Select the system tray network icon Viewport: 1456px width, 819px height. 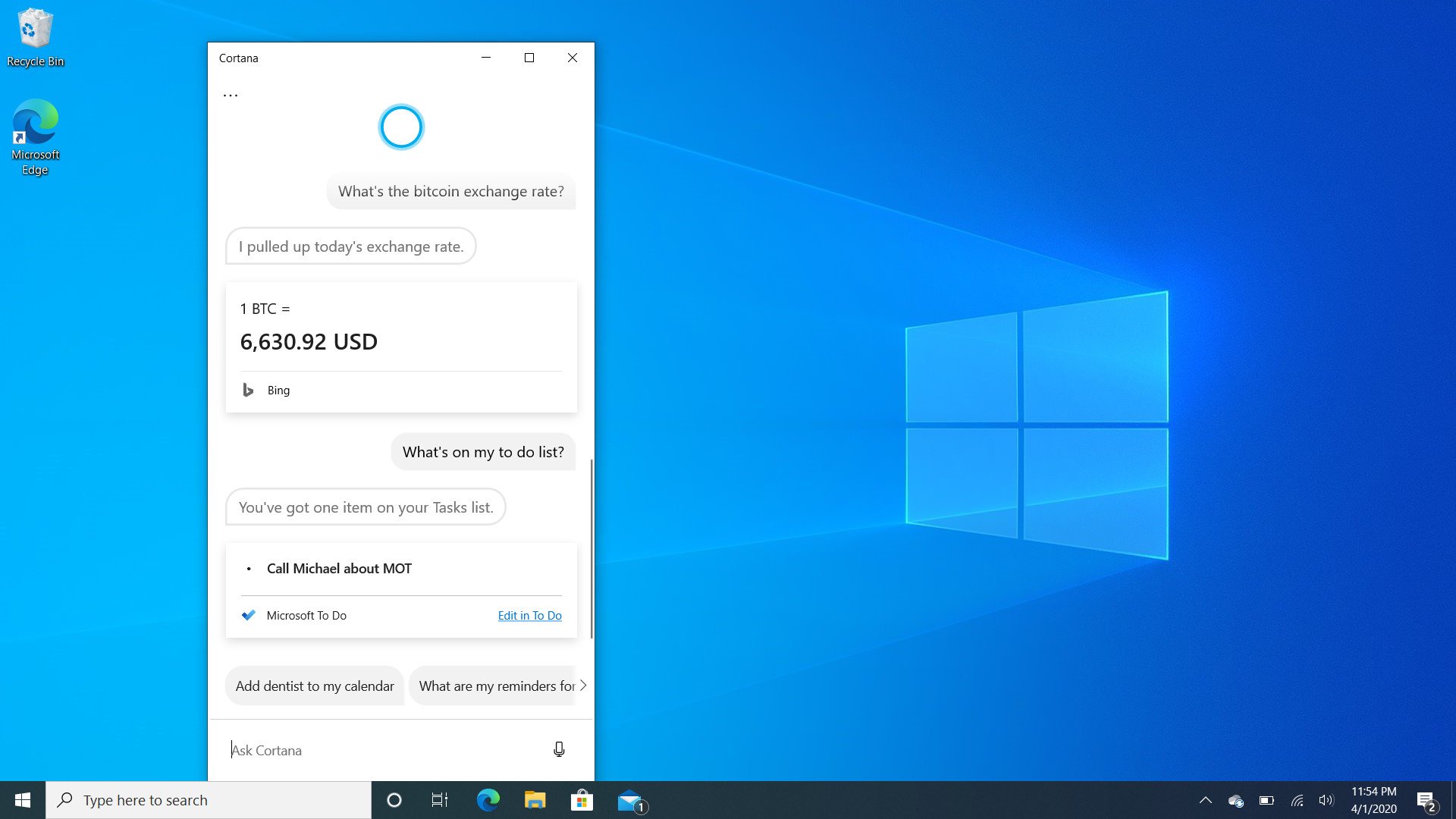1297,799
